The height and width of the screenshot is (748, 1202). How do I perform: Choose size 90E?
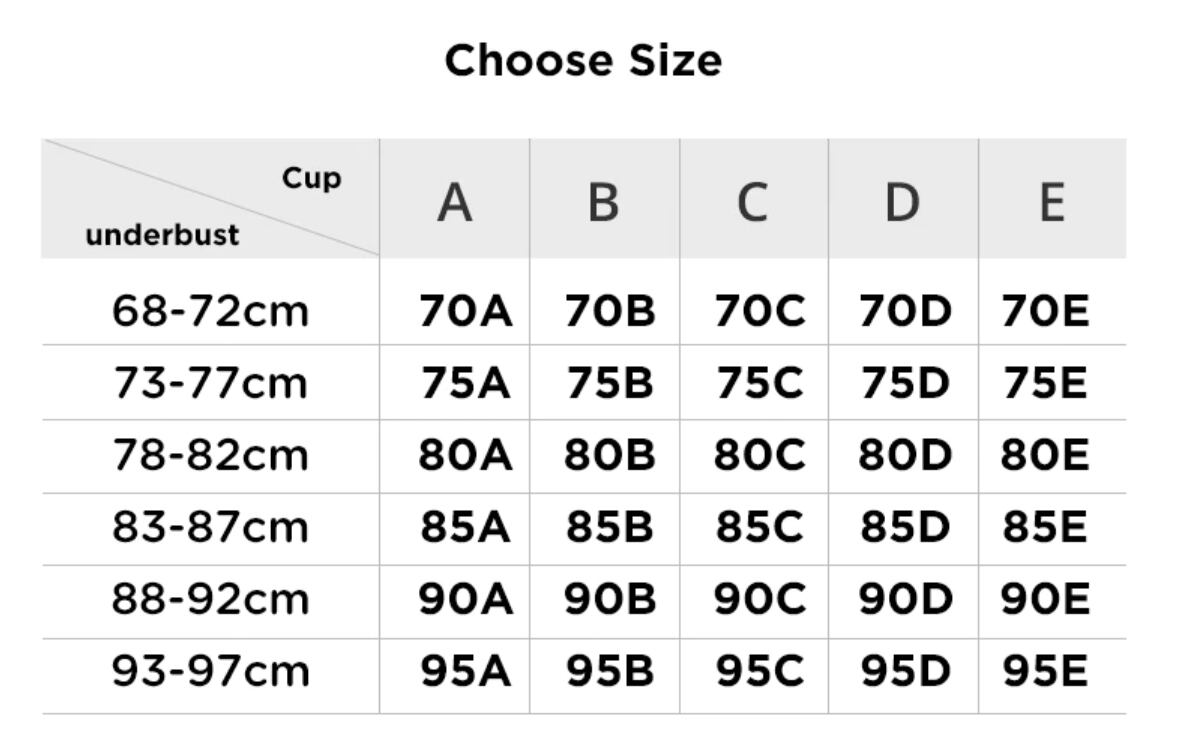pos(1045,599)
